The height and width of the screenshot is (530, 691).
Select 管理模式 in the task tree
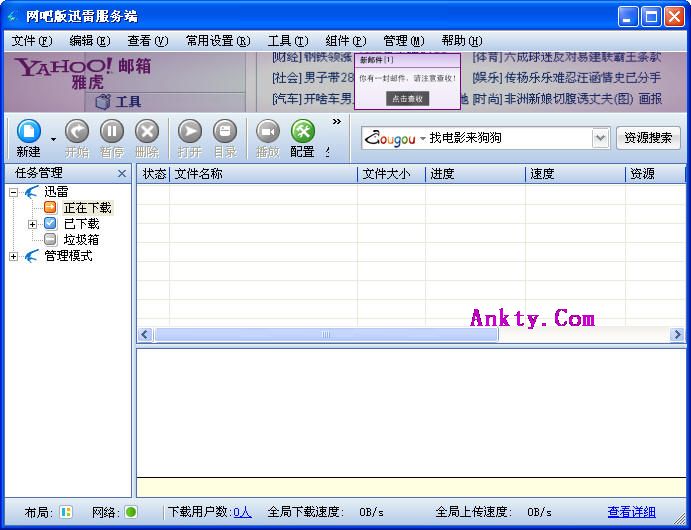[68, 256]
